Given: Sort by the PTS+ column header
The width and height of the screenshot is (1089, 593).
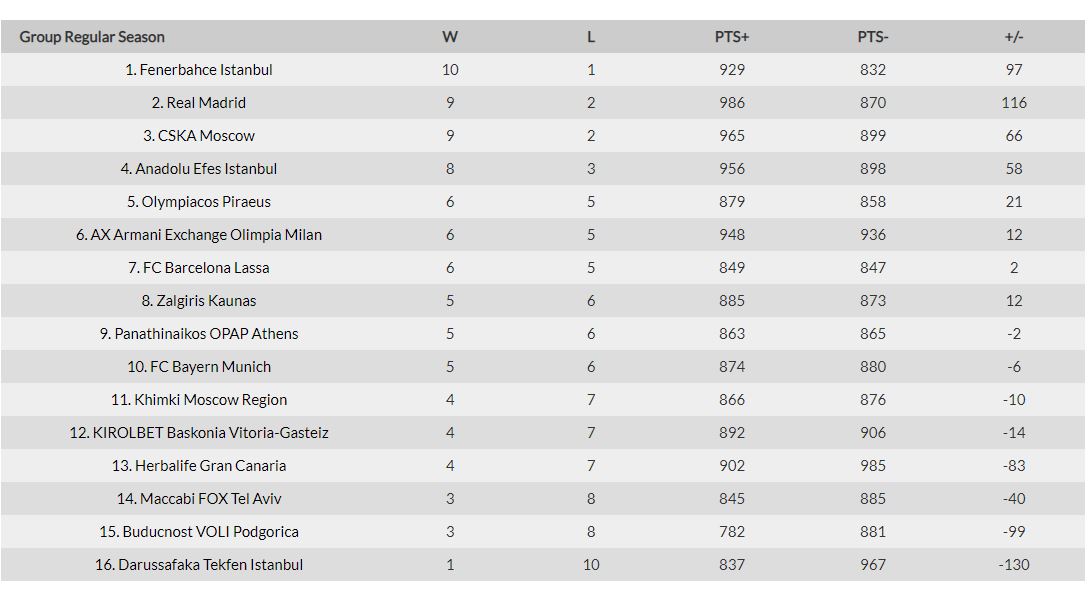Looking at the screenshot, I should [x=732, y=37].
